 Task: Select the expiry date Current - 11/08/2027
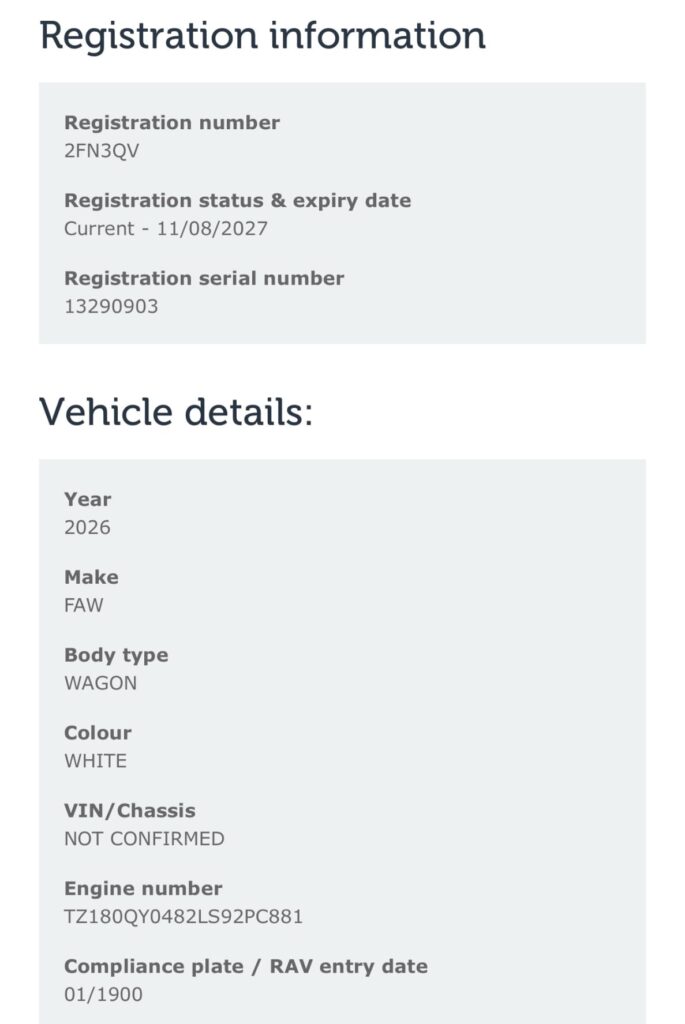(166, 229)
